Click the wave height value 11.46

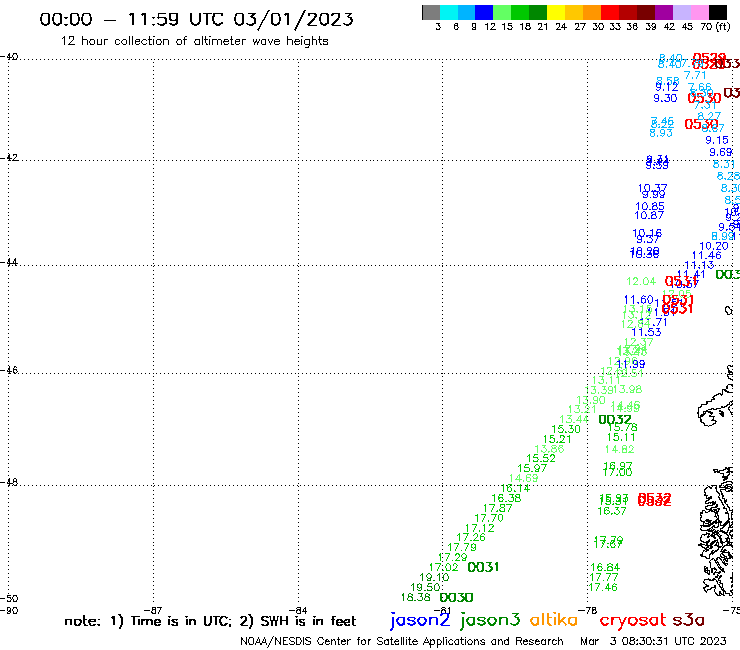coord(706,255)
